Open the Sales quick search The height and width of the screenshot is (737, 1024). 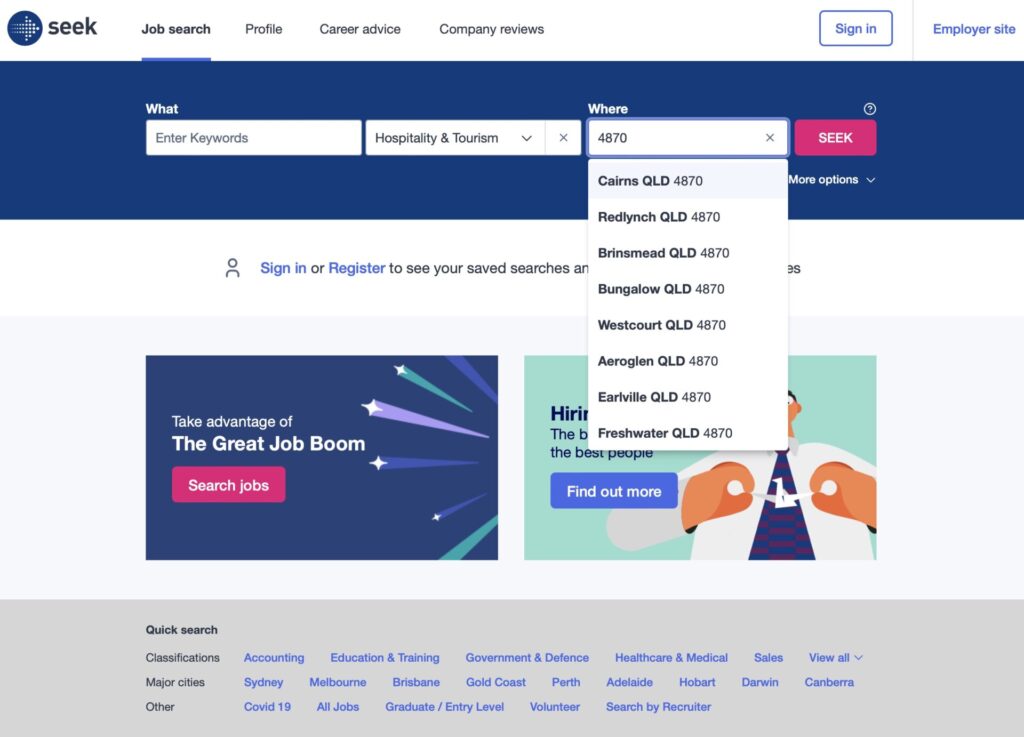point(768,657)
